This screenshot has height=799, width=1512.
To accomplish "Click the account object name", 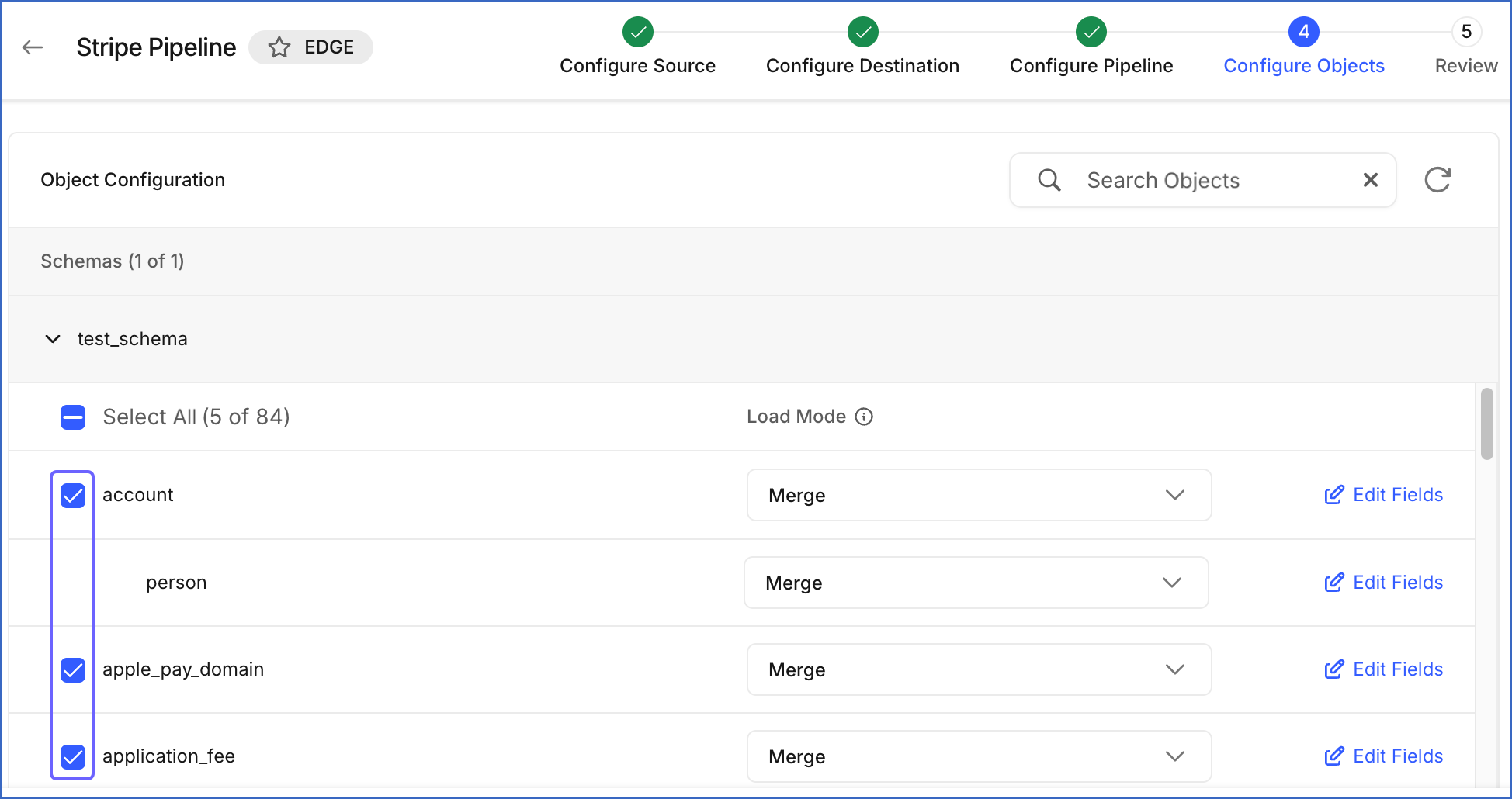I will [138, 495].
